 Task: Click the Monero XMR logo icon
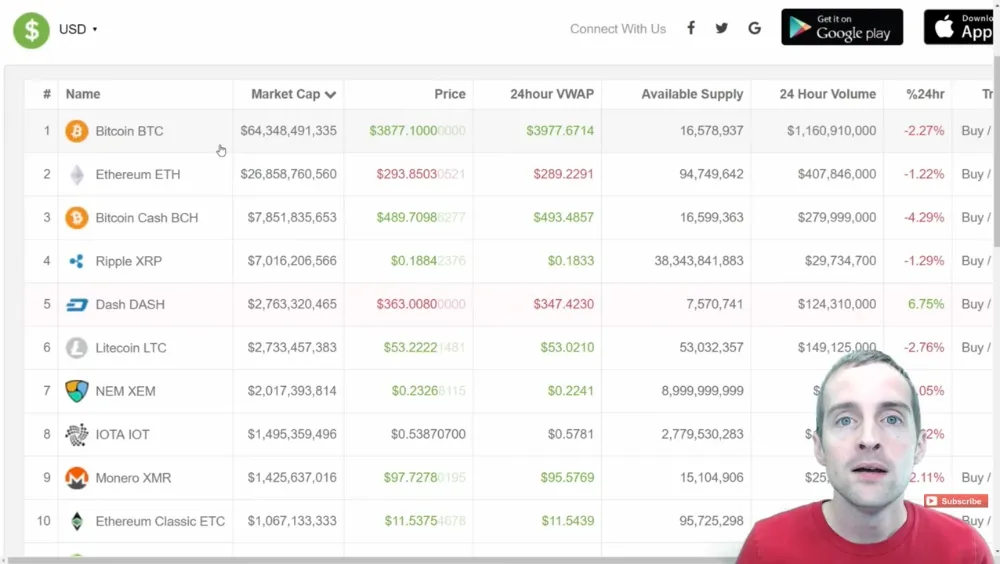click(x=77, y=478)
